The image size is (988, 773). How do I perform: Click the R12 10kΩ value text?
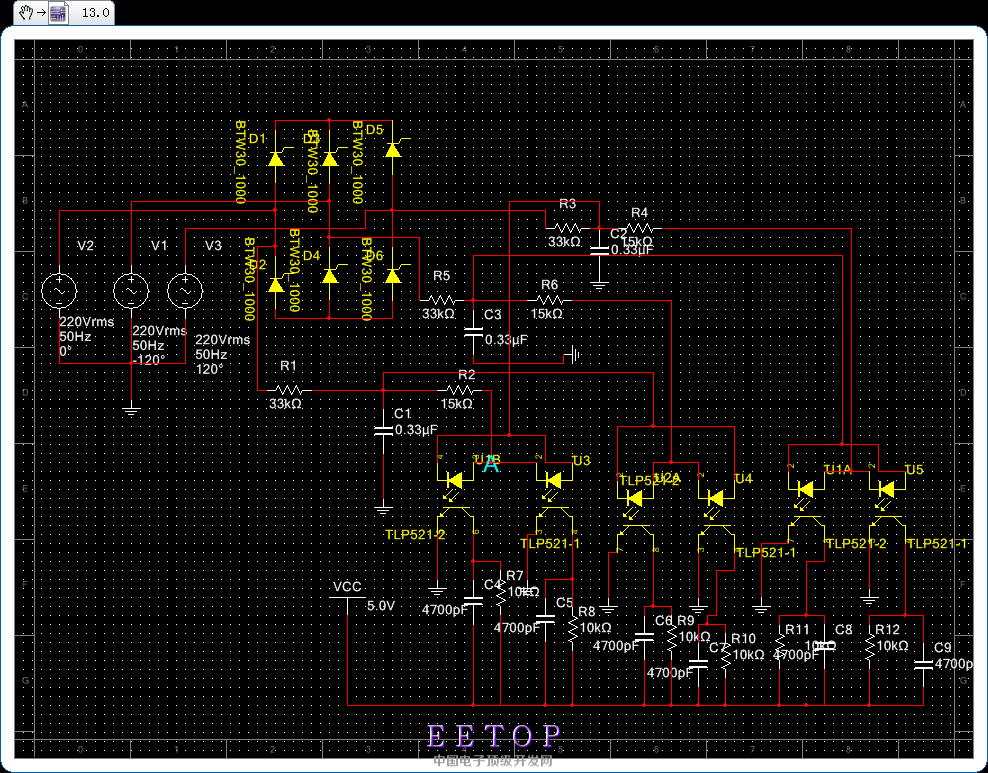click(x=892, y=646)
